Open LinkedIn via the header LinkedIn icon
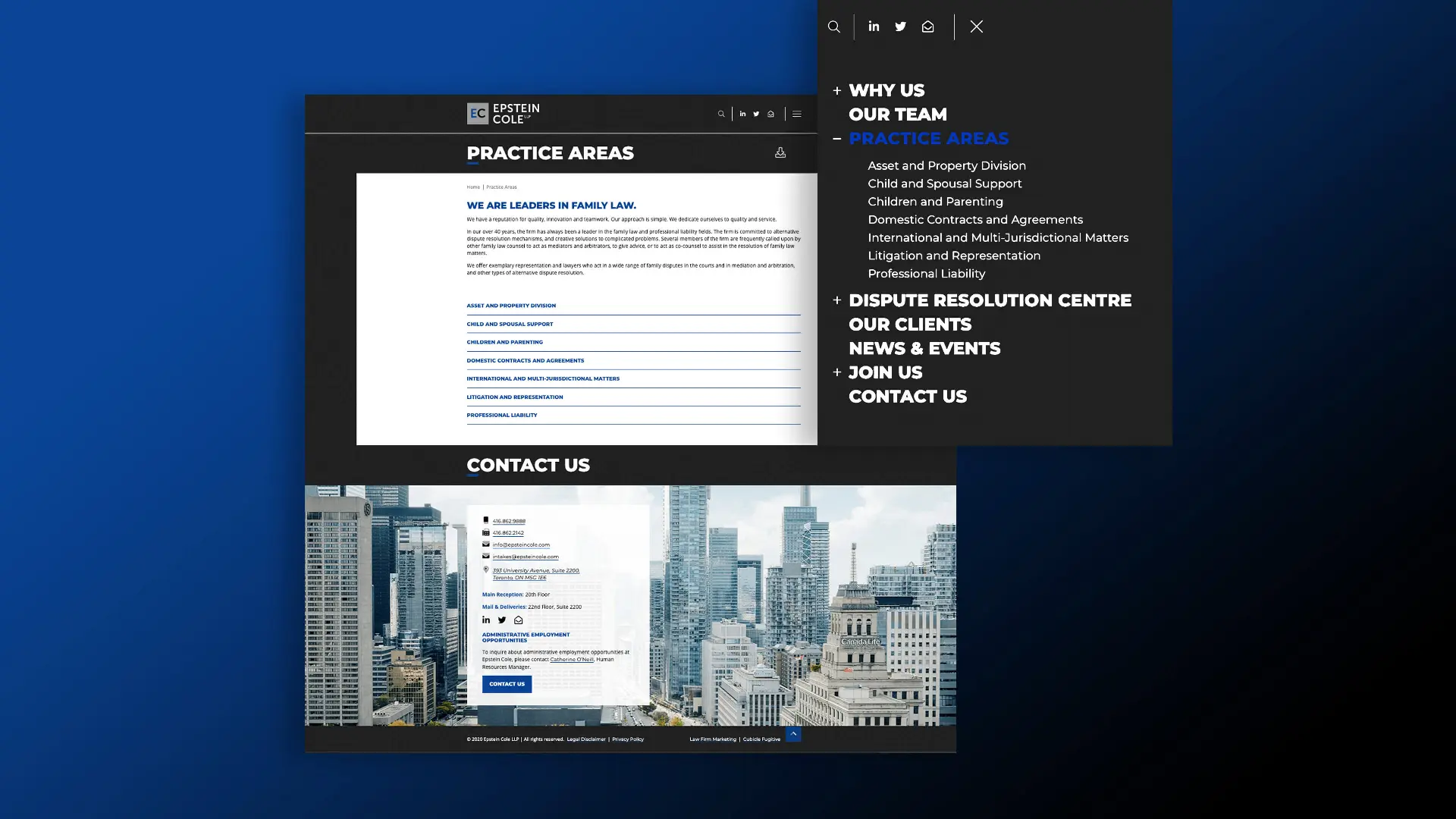The width and height of the screenshot is (1456, 819). coord(742,114)
